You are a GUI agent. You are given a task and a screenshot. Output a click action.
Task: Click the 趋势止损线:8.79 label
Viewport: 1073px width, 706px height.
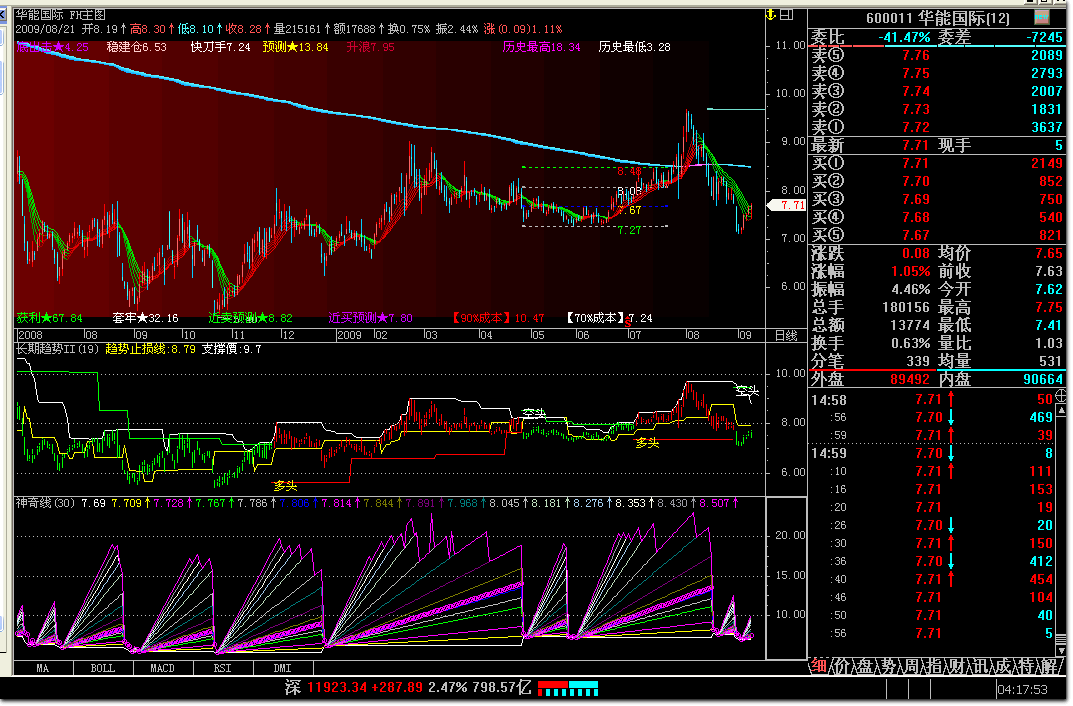coord(151,350)
